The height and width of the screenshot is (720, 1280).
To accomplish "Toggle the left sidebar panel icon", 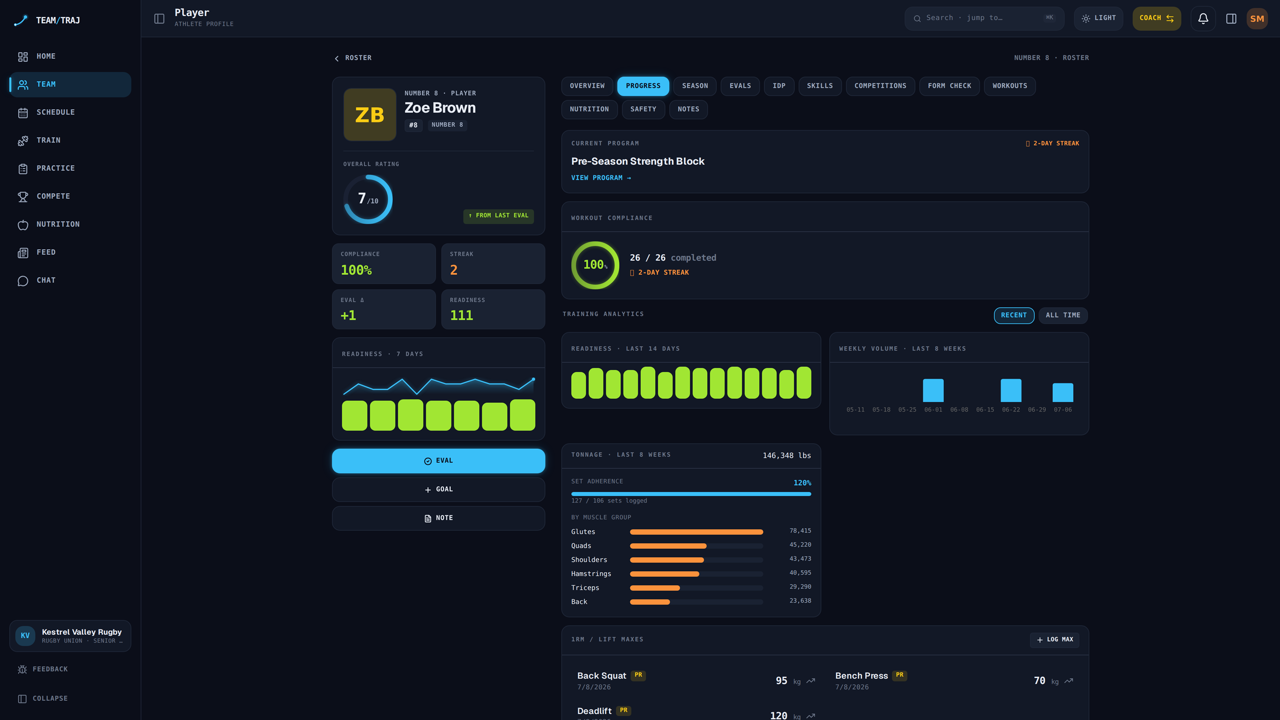I will 159,18.
